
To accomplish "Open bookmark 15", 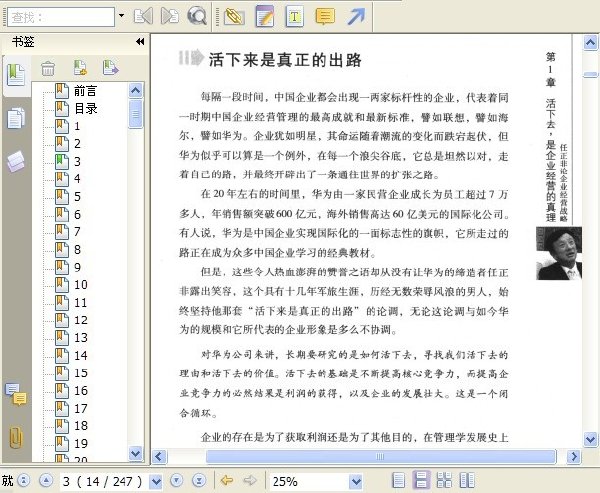I will [x=72, y=373].
